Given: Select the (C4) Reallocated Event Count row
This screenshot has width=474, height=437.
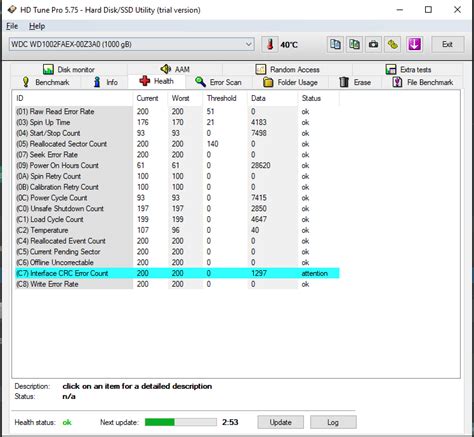Looking at the screenshot, I should [177, 241].
